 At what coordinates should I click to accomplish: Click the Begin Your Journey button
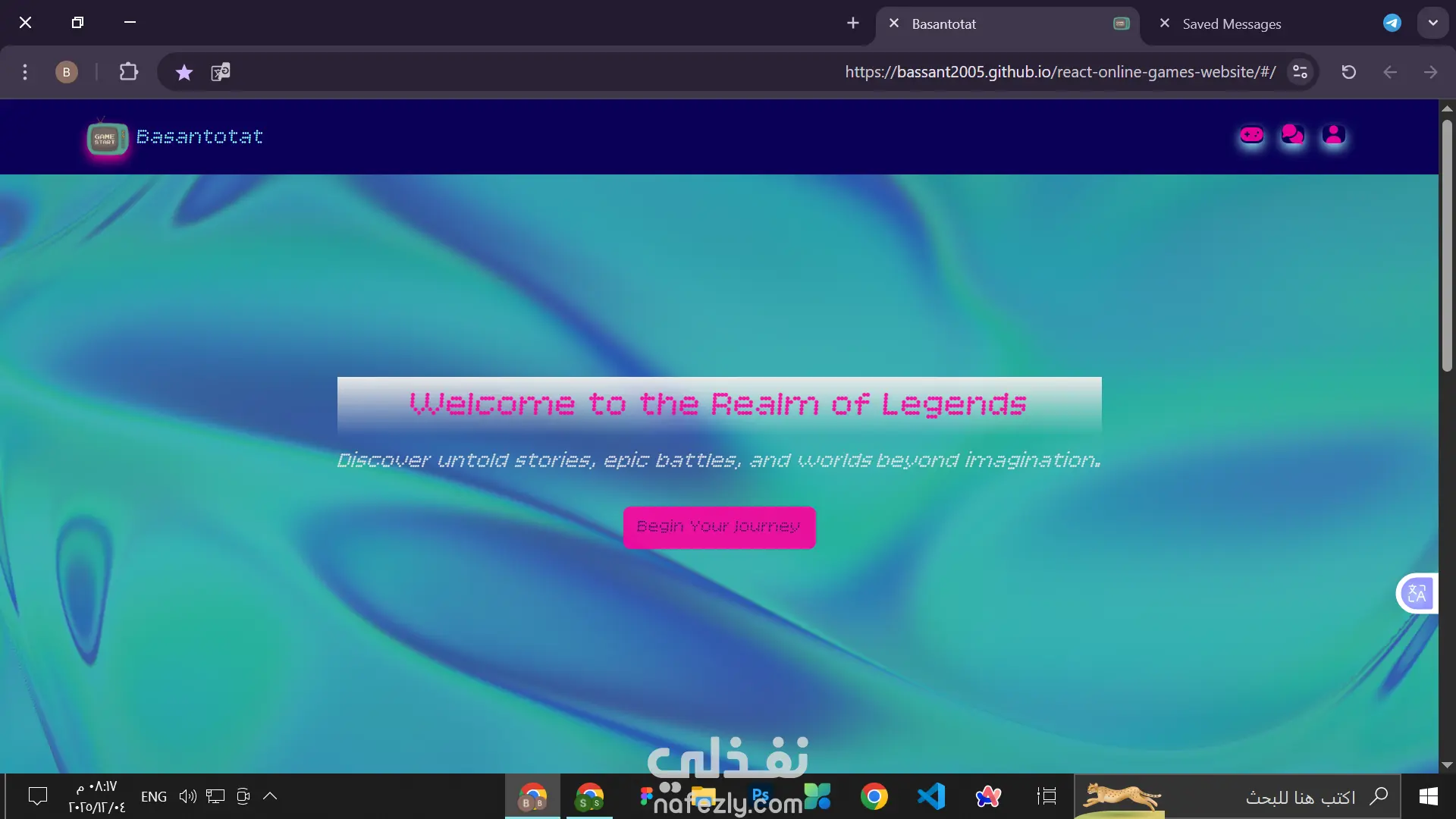(x=719, y=527)
